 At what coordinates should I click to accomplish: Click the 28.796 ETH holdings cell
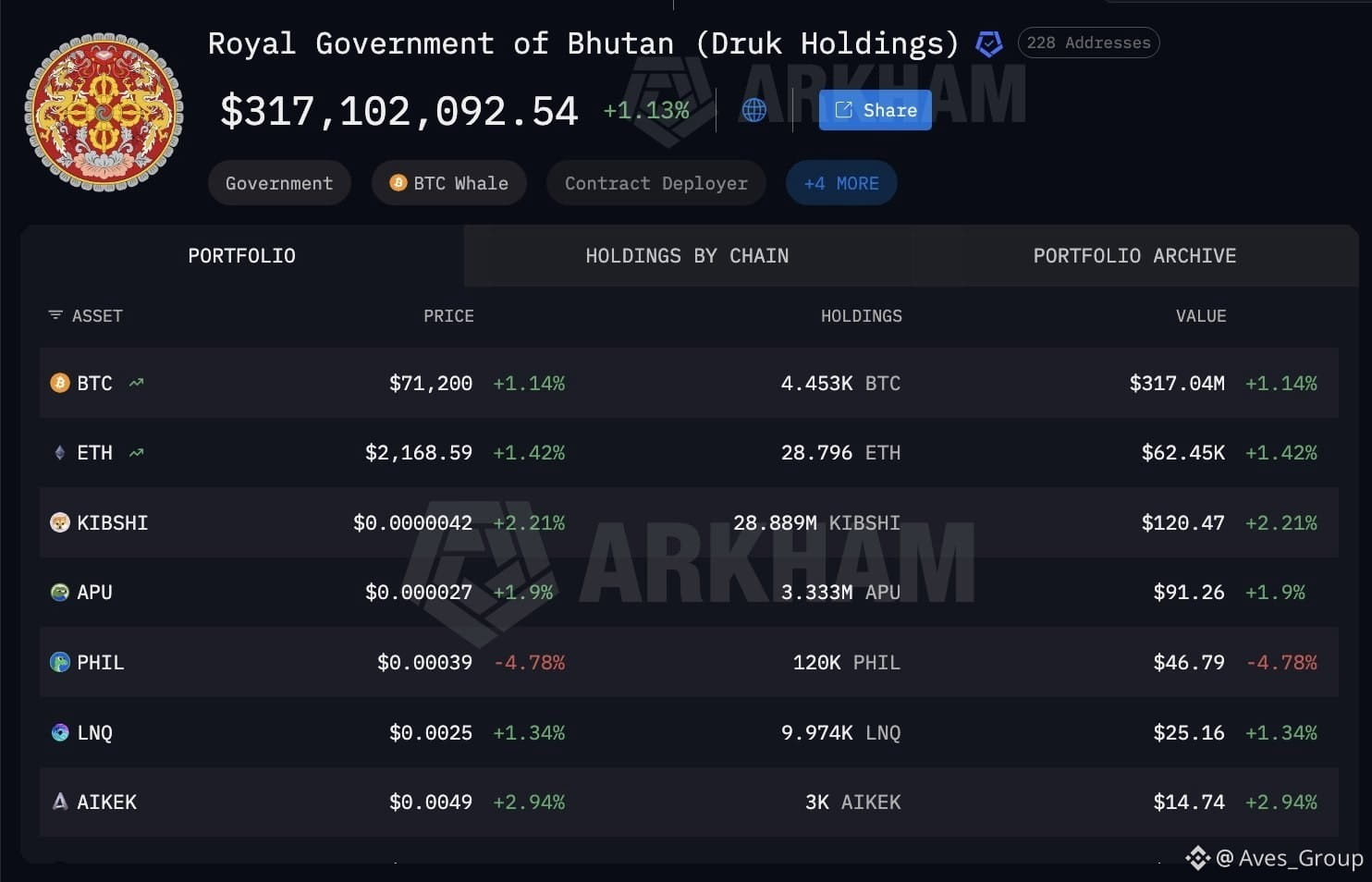pos(840,453)
